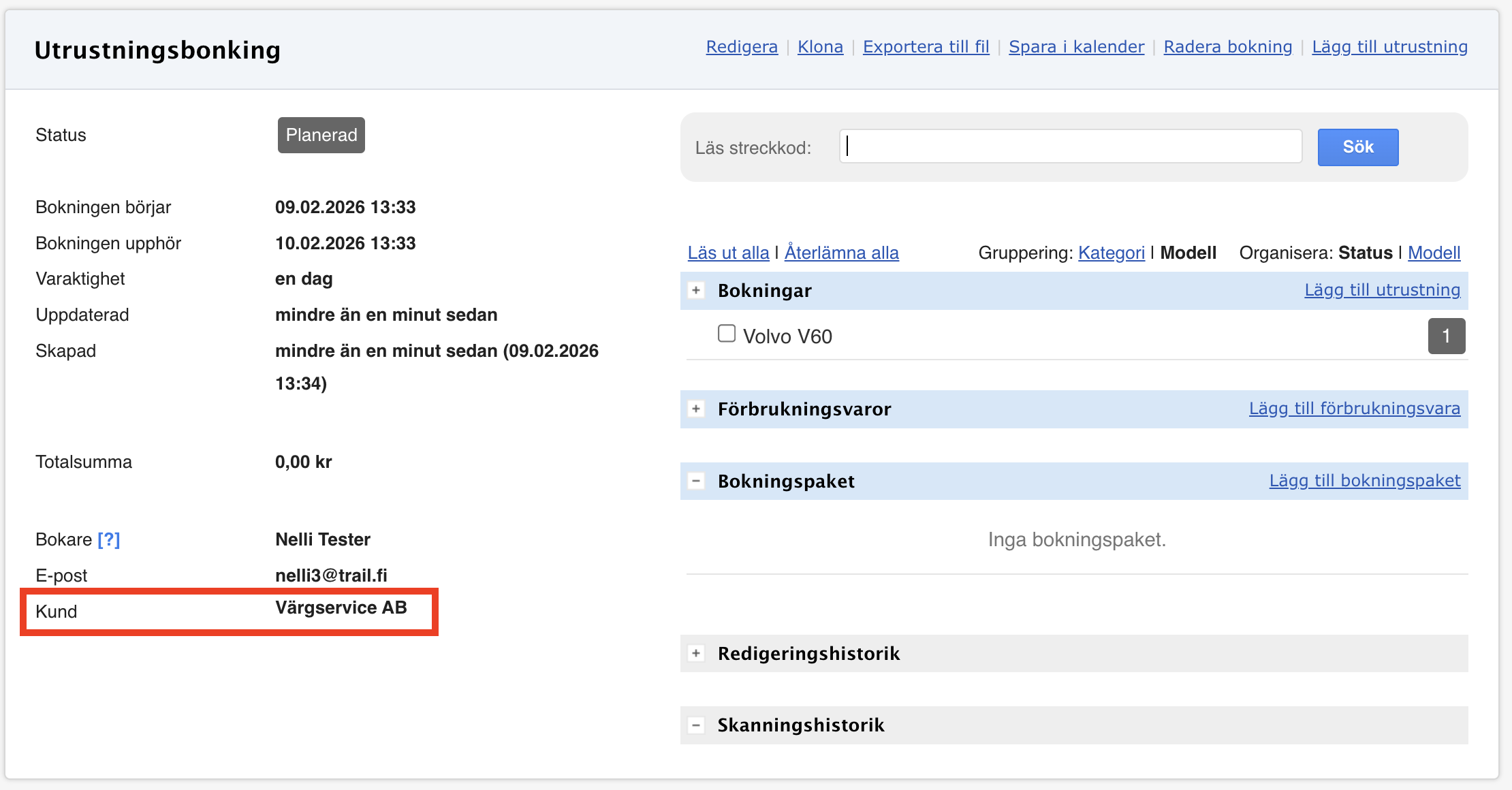The width and height of the screenshot is (1512, 790).
Task: Organize by Modell
Action: point(1434,253)
